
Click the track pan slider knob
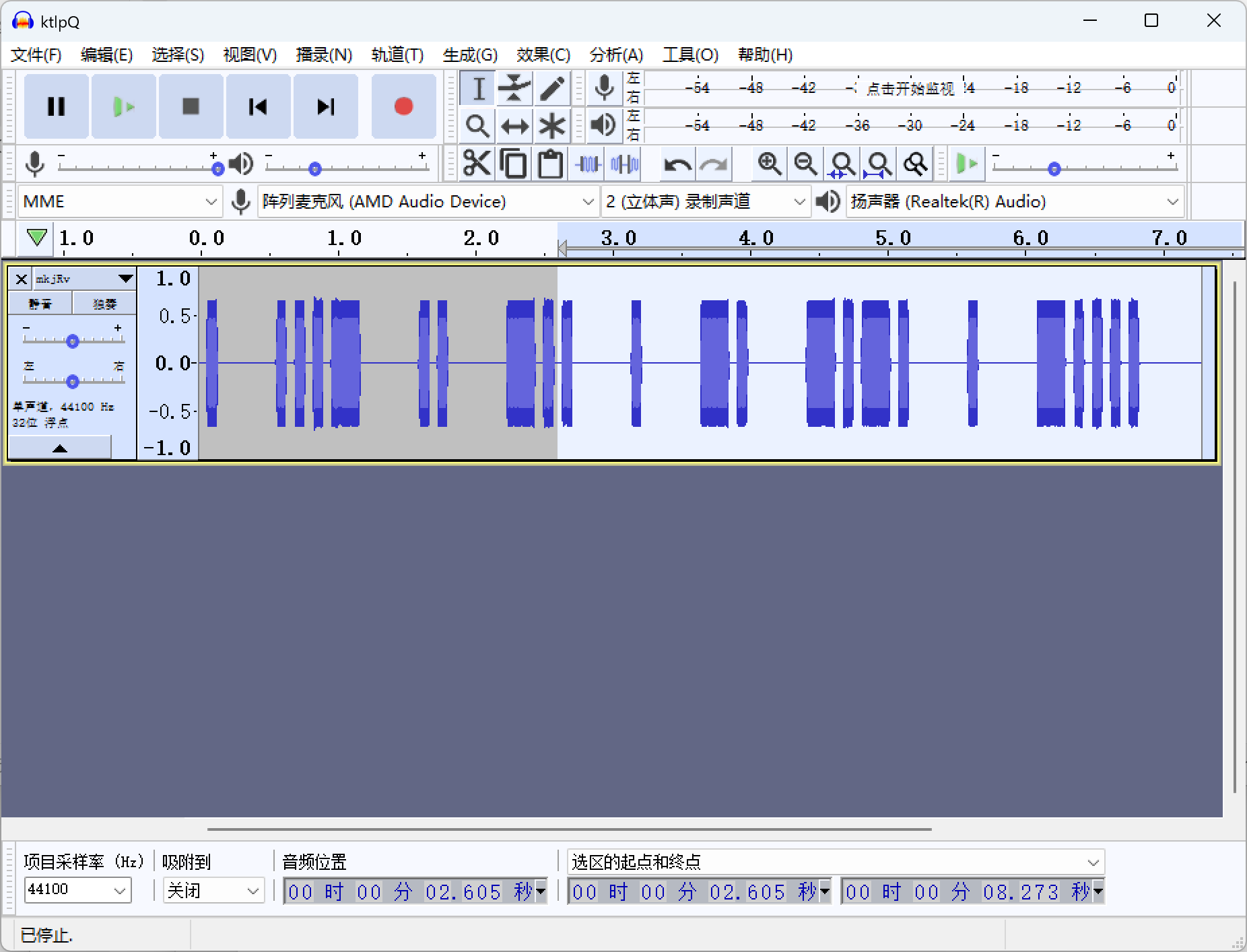73,382
